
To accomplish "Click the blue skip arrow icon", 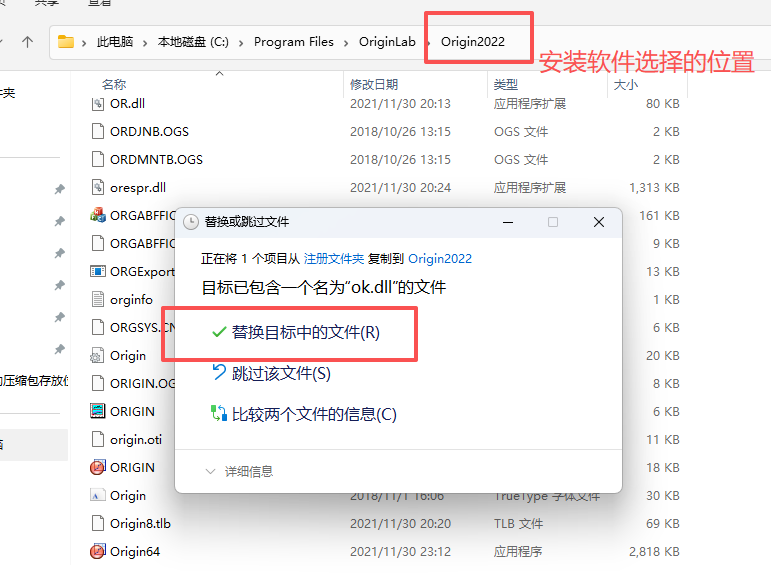I will click(219, 372).
